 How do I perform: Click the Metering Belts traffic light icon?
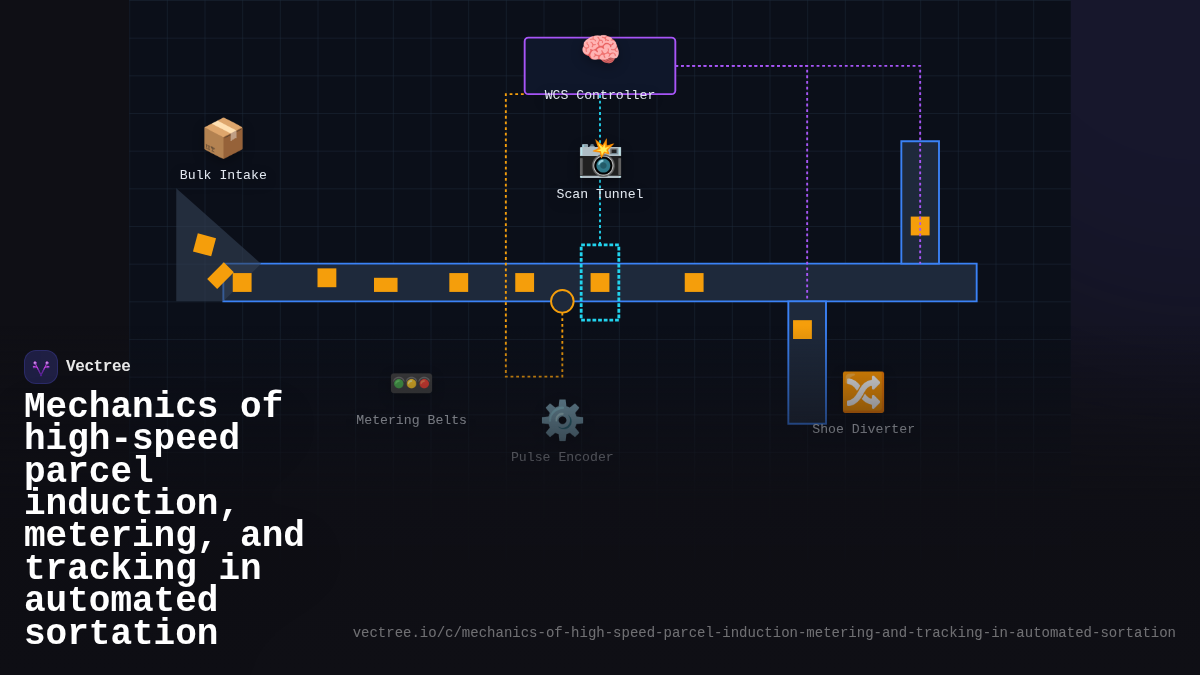(411, 382)
